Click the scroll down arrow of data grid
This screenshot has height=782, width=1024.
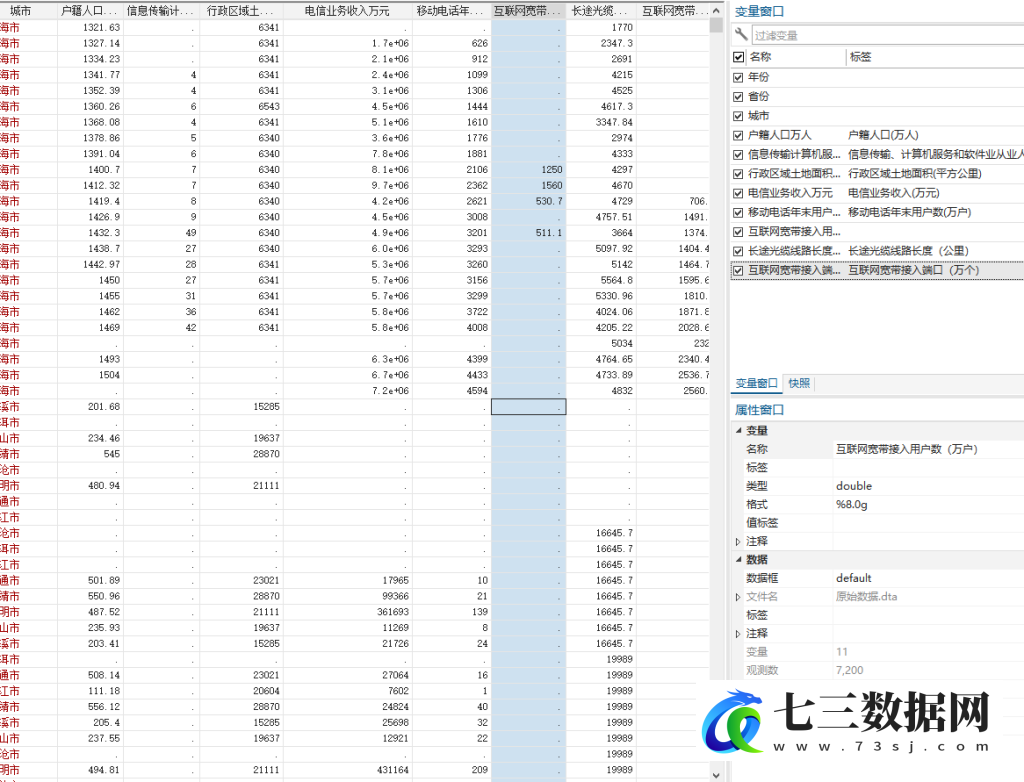(x=716, y=775)
